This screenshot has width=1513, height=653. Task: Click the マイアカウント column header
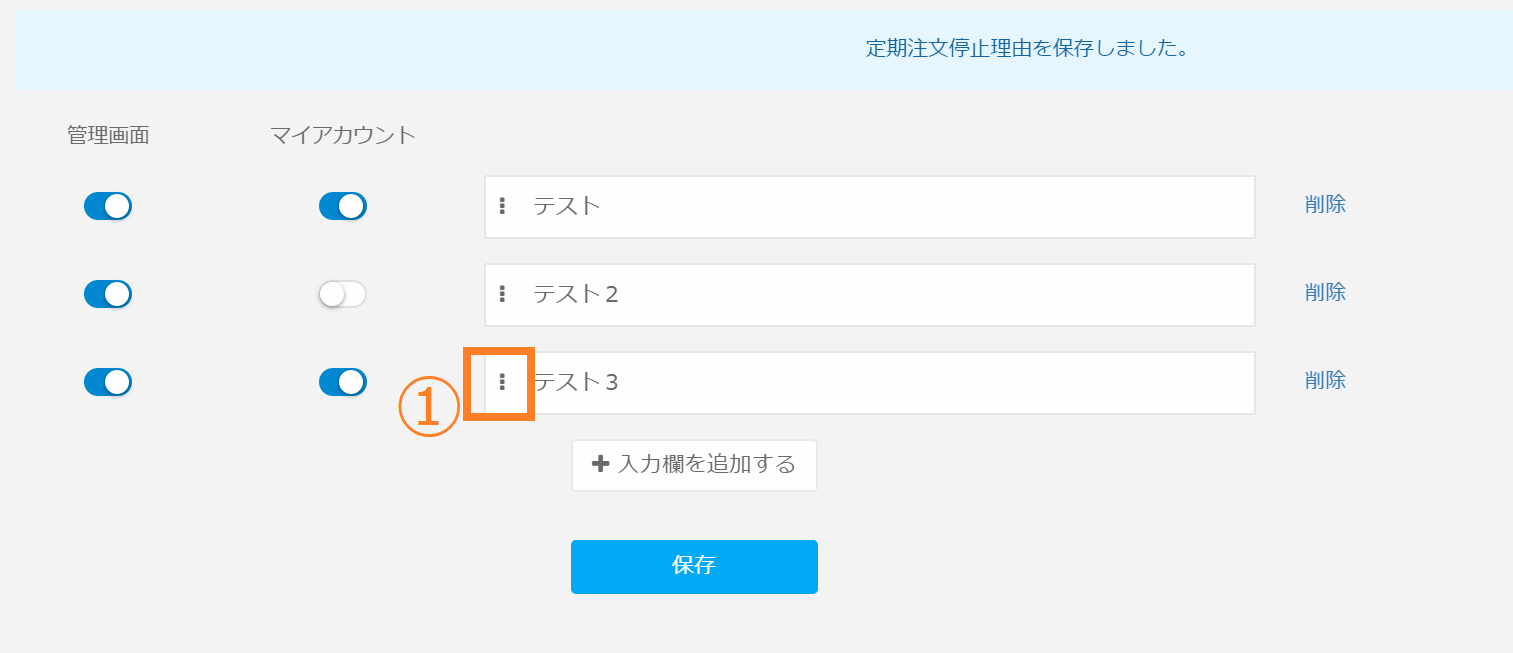click(x=343, y=135)
